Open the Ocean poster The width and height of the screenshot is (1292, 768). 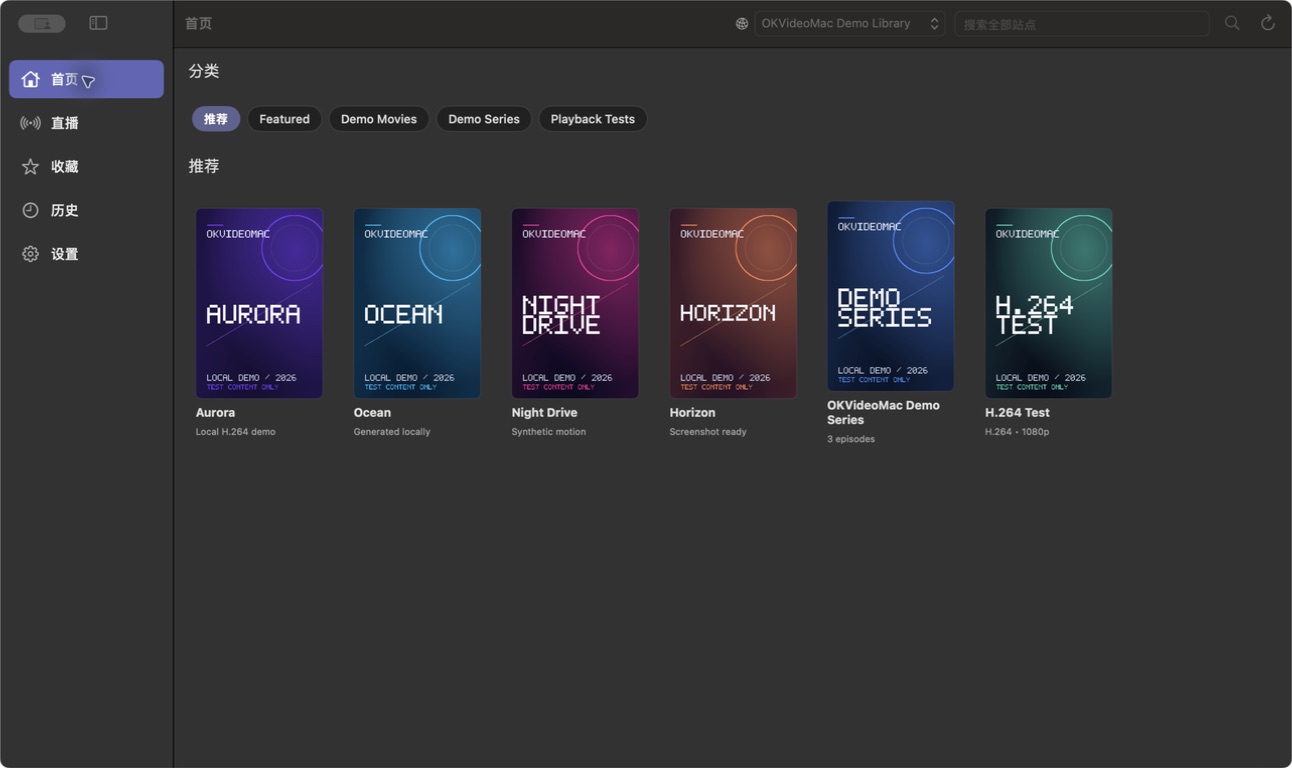click(x=417, y=303)
